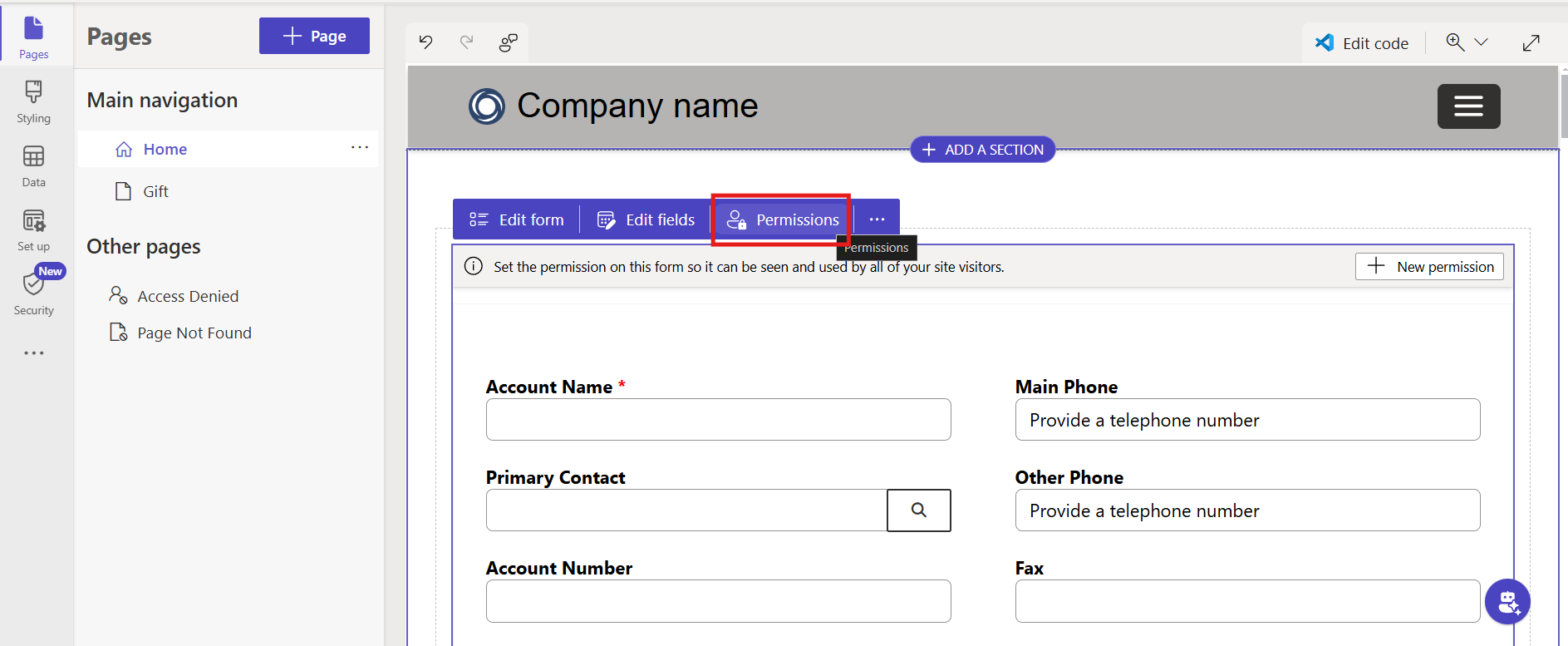Expand more form toolbar options
Image resolution: width=1568 pixels, height=646 pixels.
pyautogui.click(x=877, y=219)
